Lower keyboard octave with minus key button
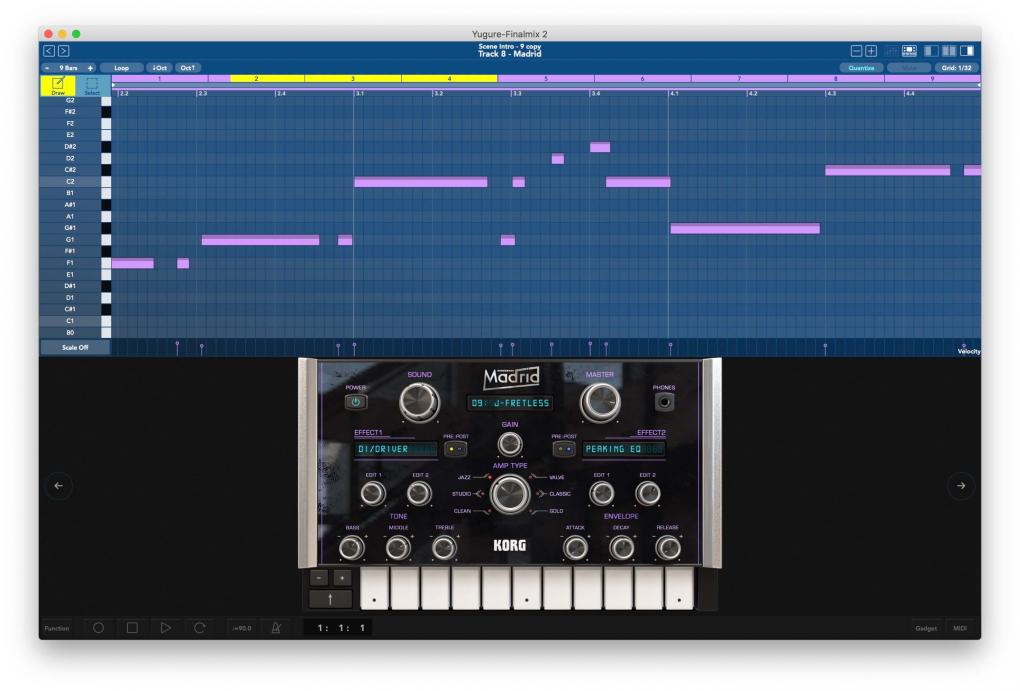The image size is (1020, 691). point(319,577)
